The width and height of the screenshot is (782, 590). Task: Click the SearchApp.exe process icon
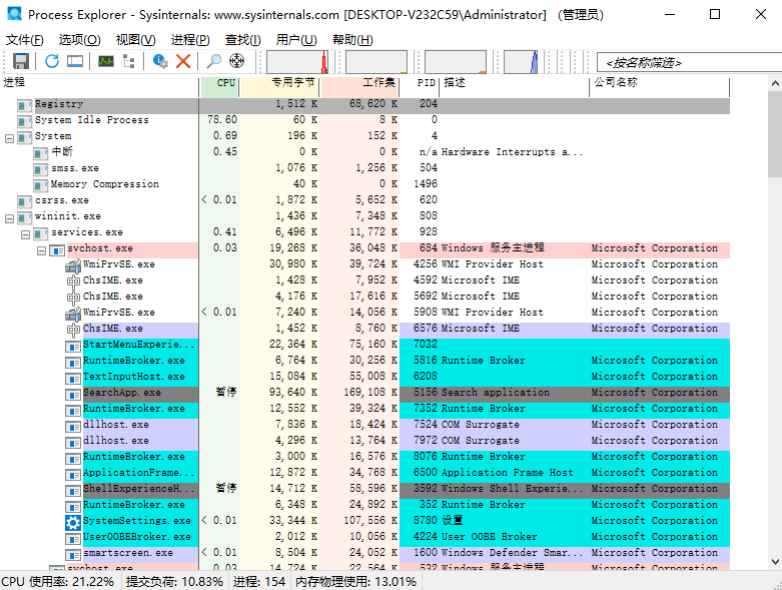point(73,394)
